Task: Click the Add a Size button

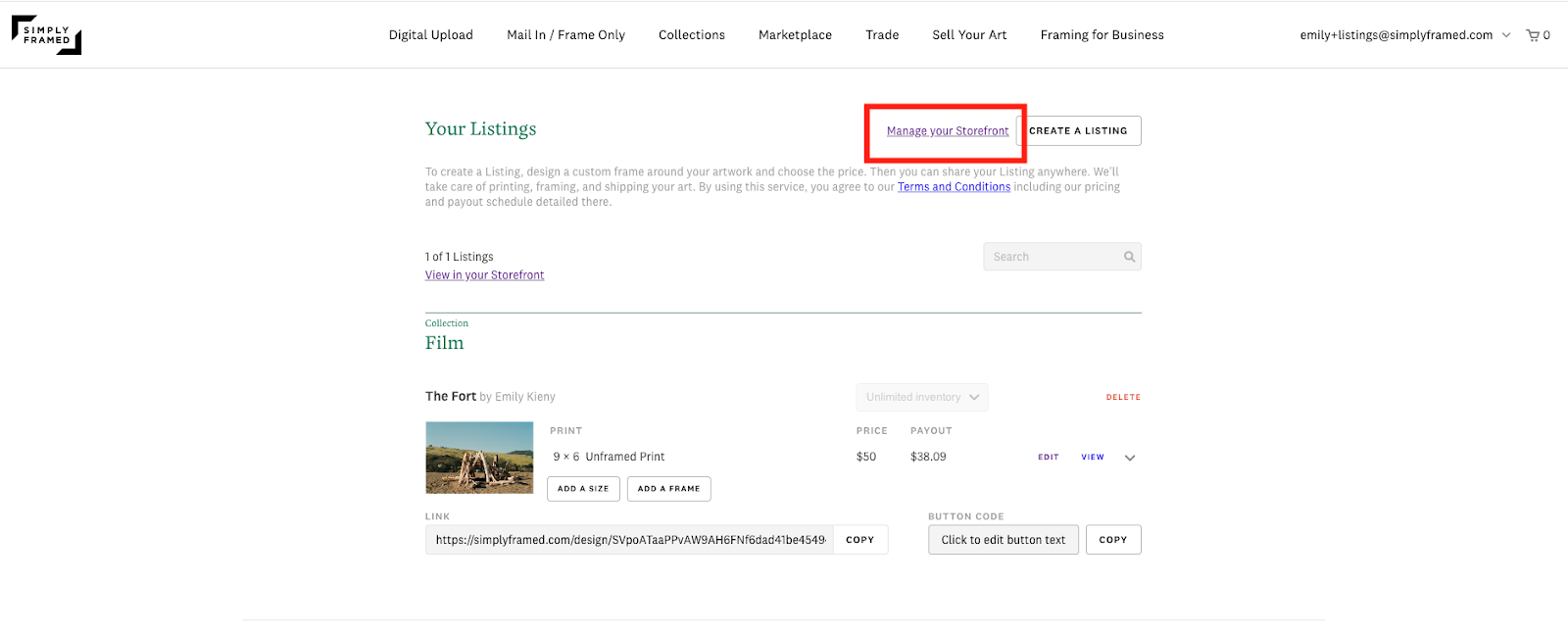Action: (583, 489)
